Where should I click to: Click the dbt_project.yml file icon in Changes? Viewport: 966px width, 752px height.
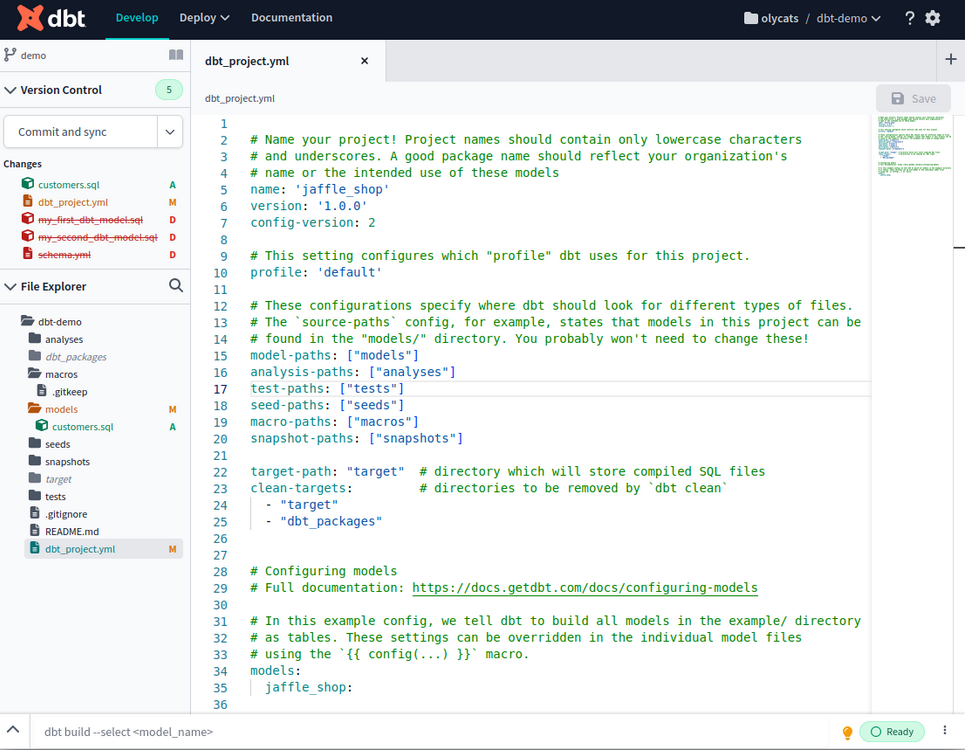coord(28,201)
